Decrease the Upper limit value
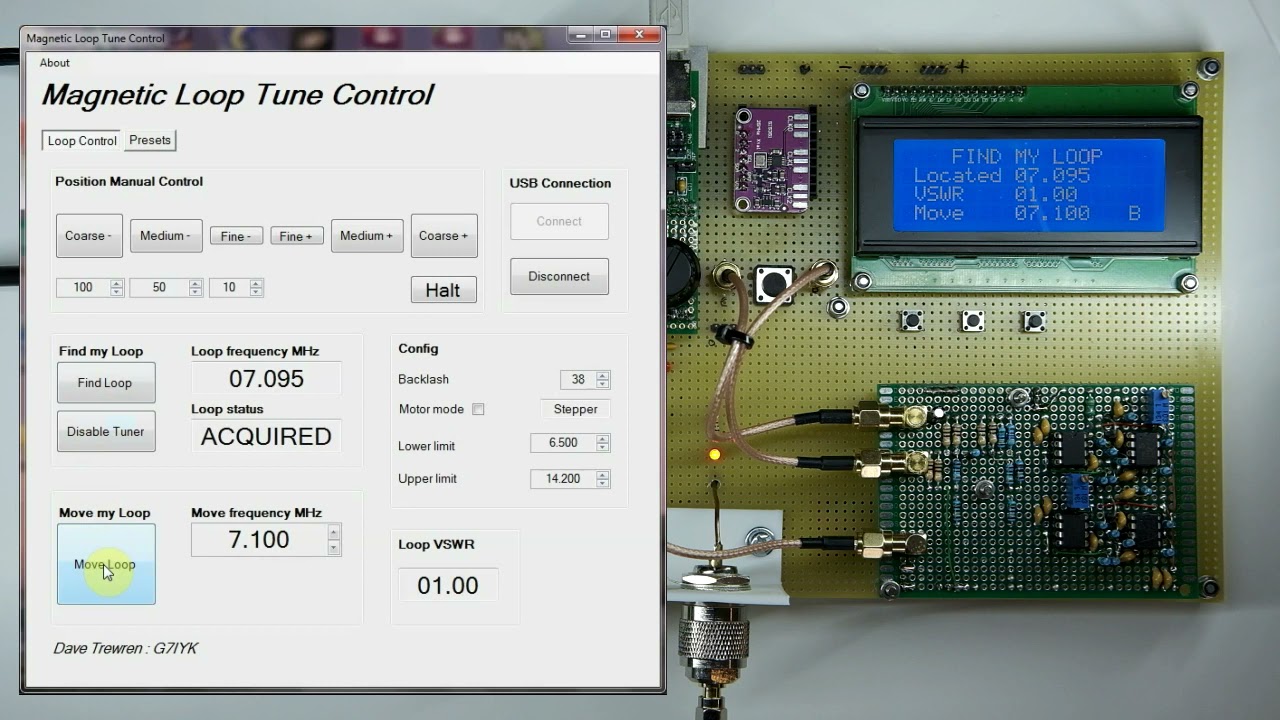Viewport: 1280px width, 720px height. (603, 484)
